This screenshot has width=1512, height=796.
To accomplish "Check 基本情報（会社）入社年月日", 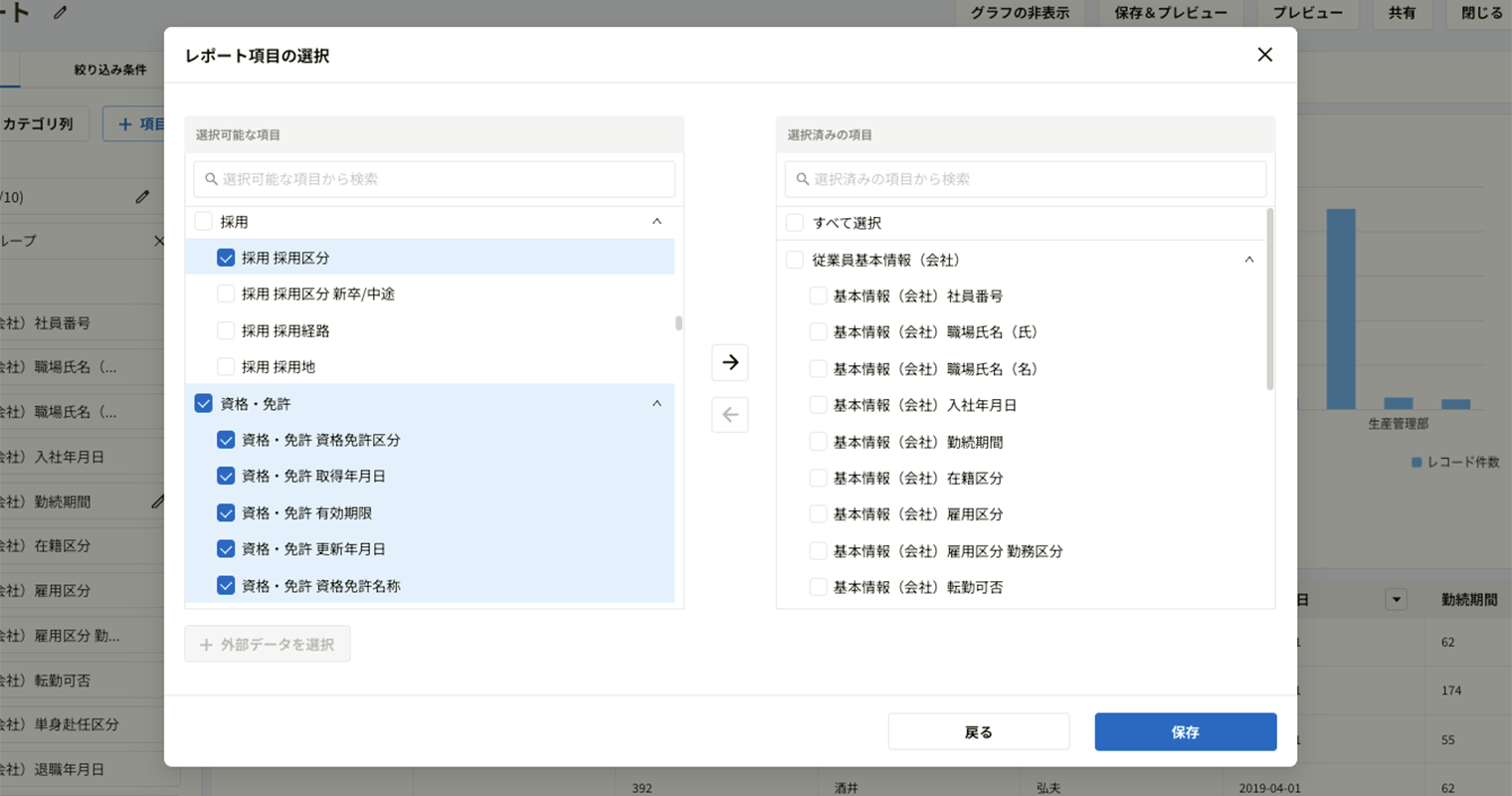I will (818, 405).
